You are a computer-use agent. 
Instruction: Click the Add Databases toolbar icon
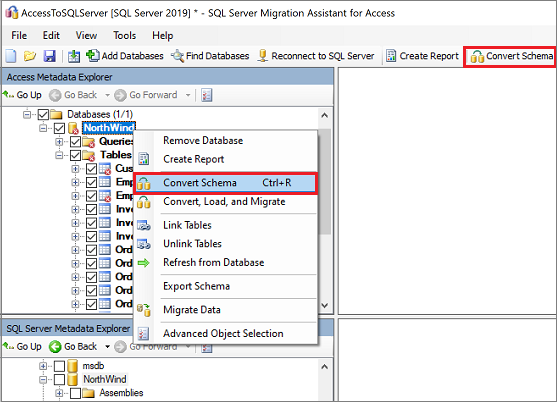tap(93, 55)
